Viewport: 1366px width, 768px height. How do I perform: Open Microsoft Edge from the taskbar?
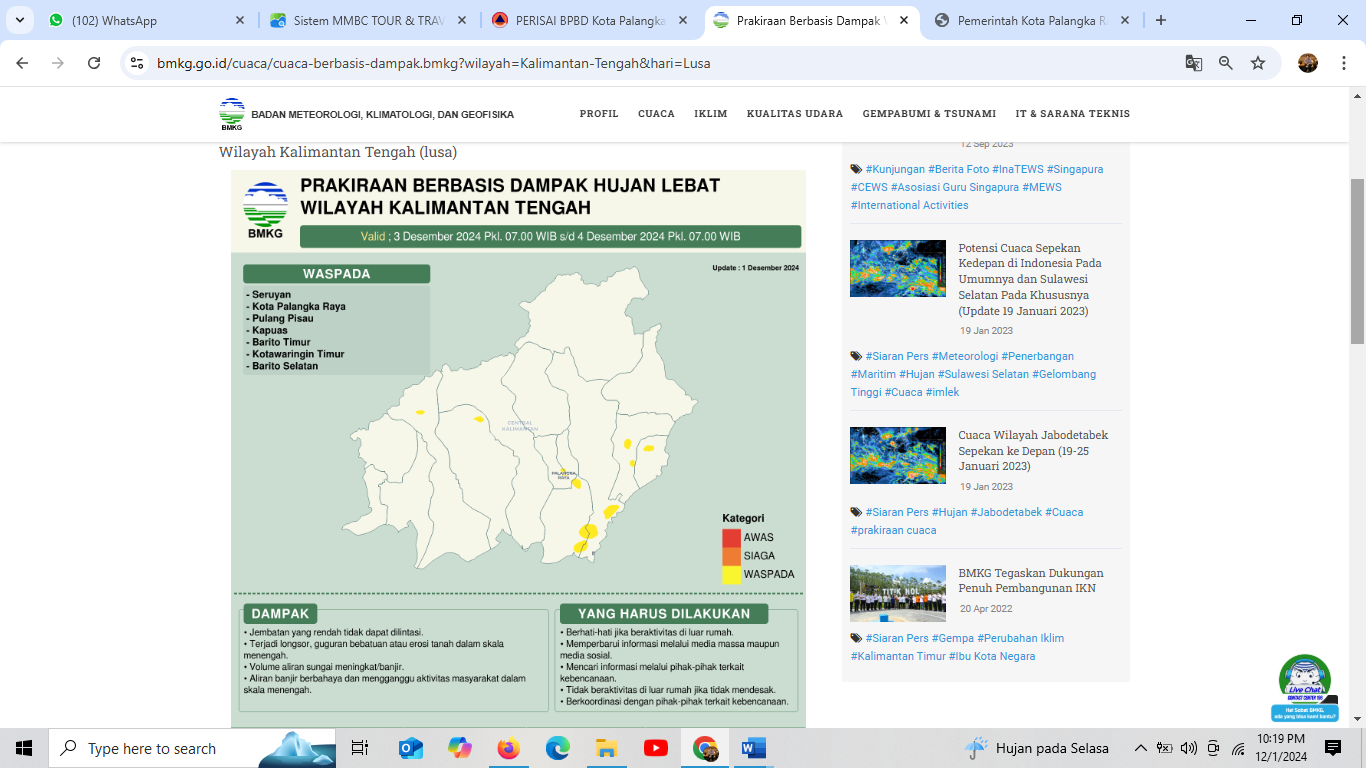(x=558, y=748)
